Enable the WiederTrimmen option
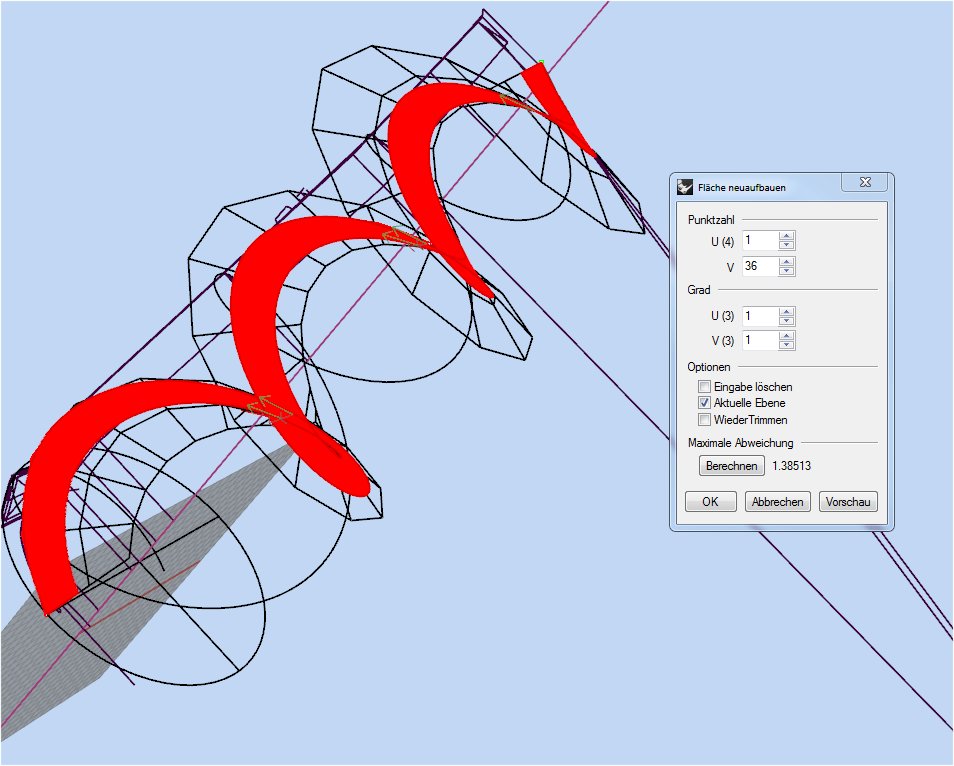 coord(704,419)
